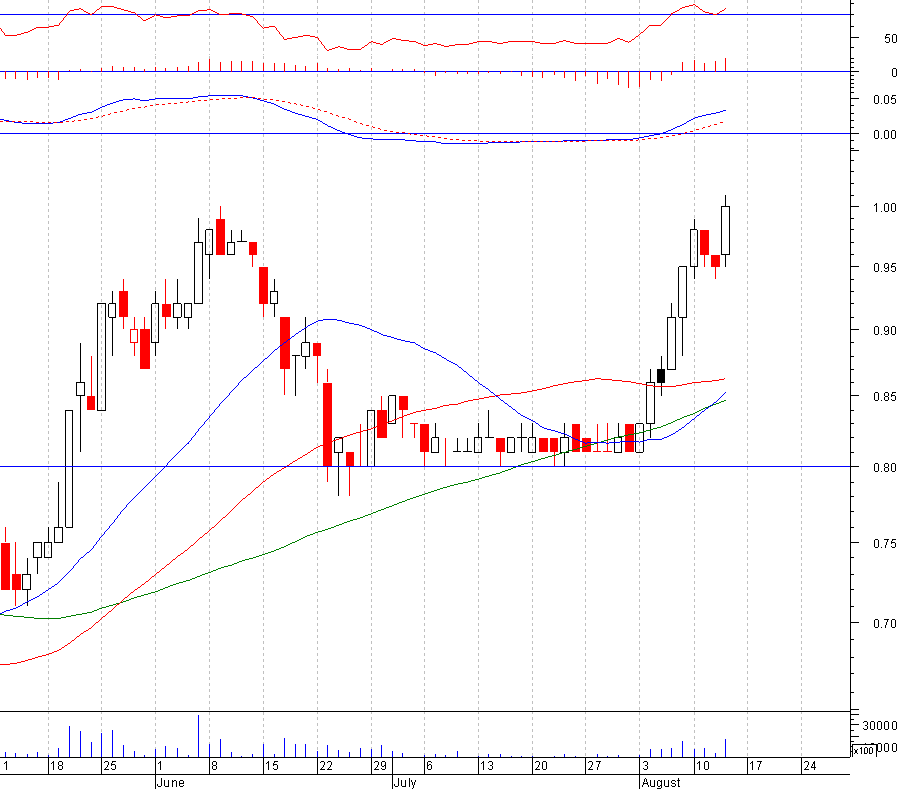901x789 pixels.
Task: Select the date label 18
Action: point(57,766)
